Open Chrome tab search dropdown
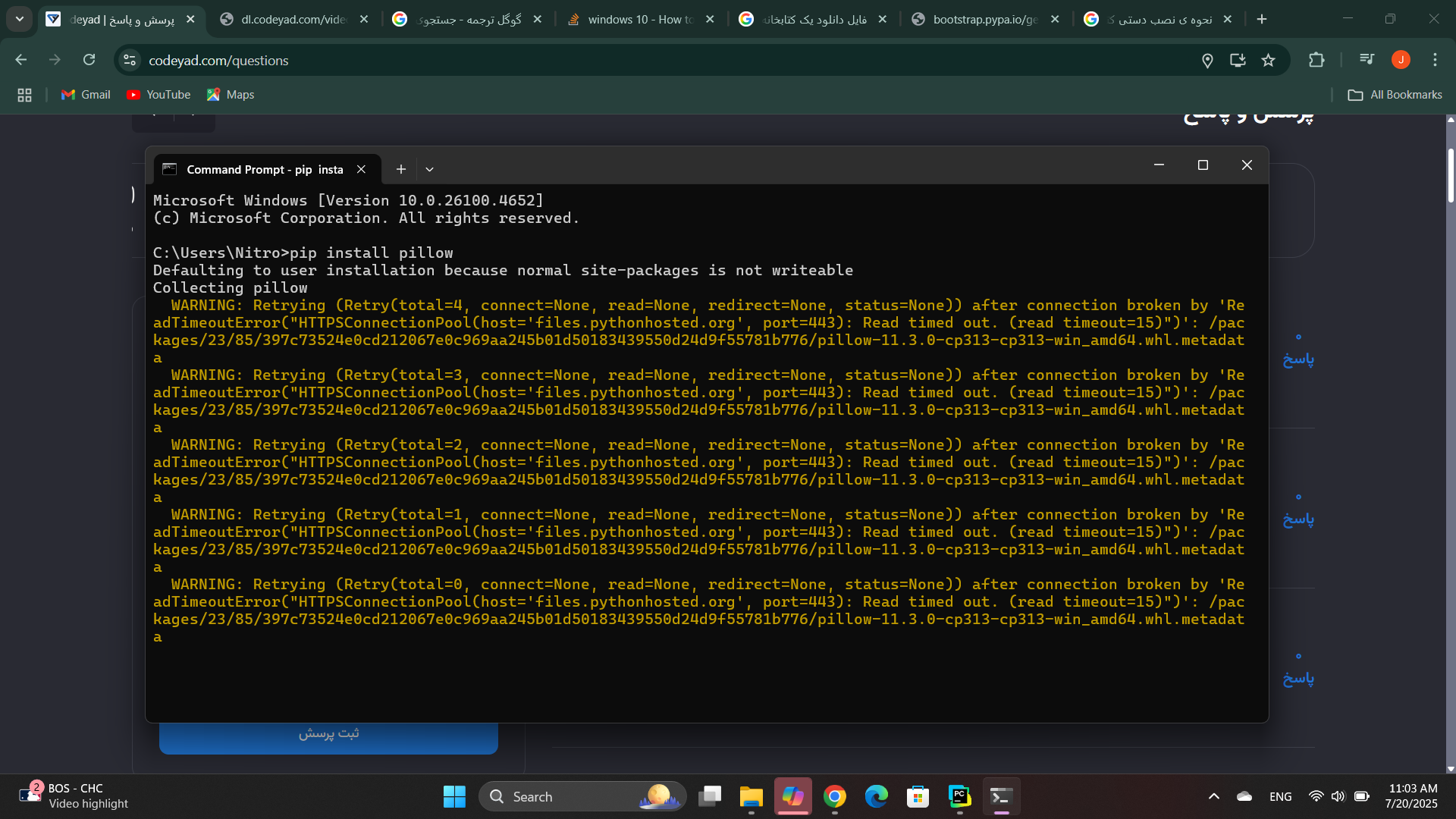 [20, 19]
